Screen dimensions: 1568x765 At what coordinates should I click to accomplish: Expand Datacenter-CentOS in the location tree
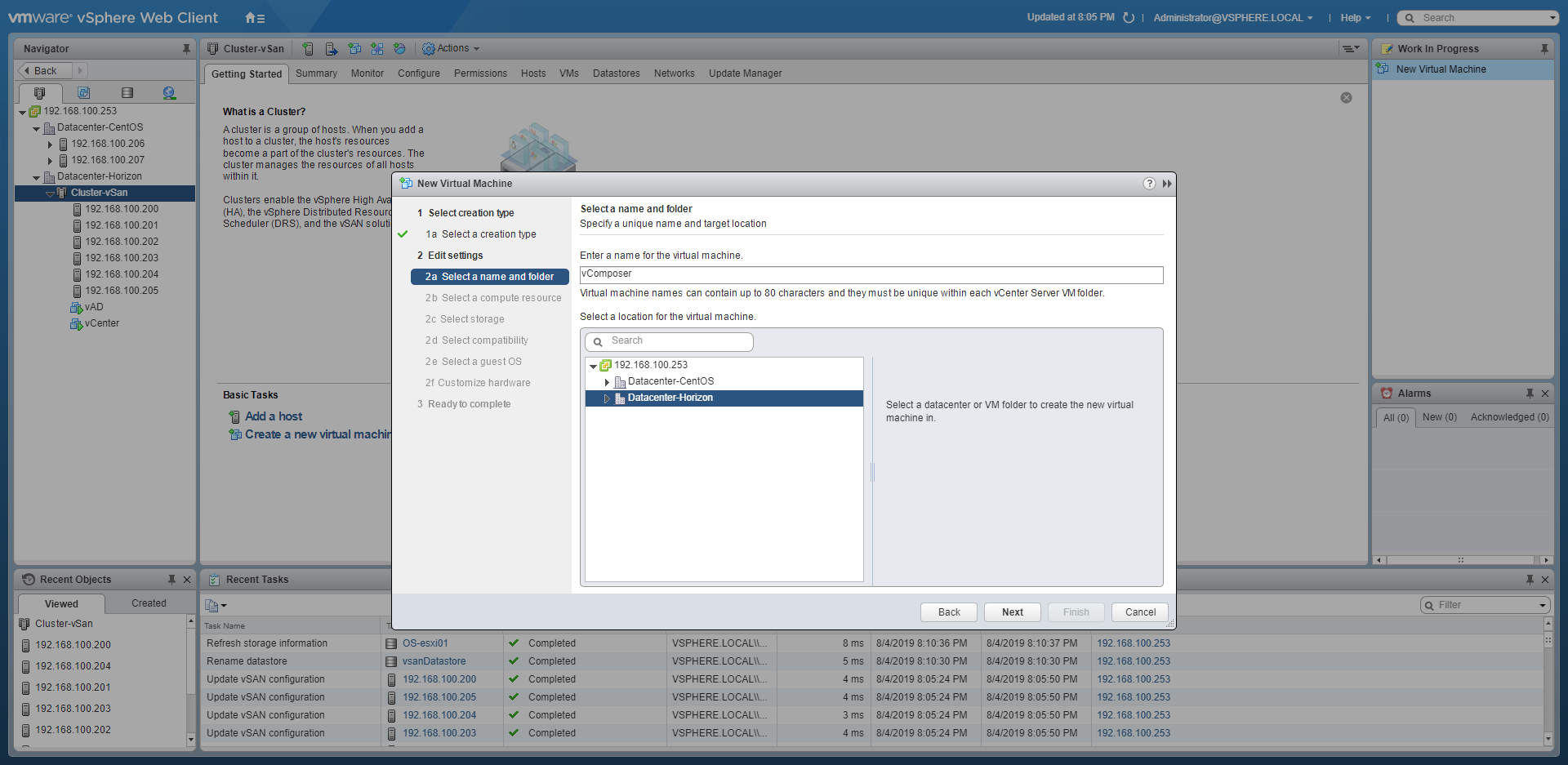coord(607,382)
